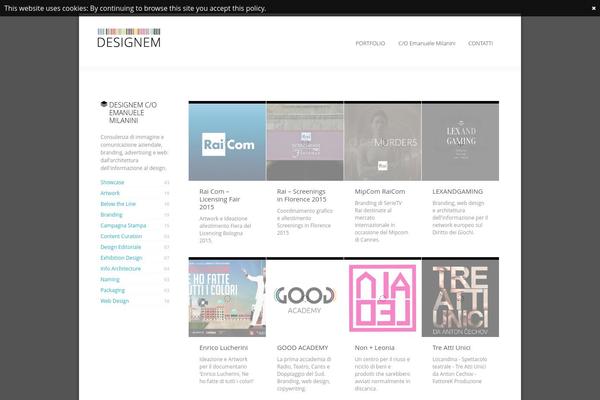Screen dimensions: 600x400
Task: Open the Rai Screenings in Florence thumbnail
Action: click(x=305, y=142)
